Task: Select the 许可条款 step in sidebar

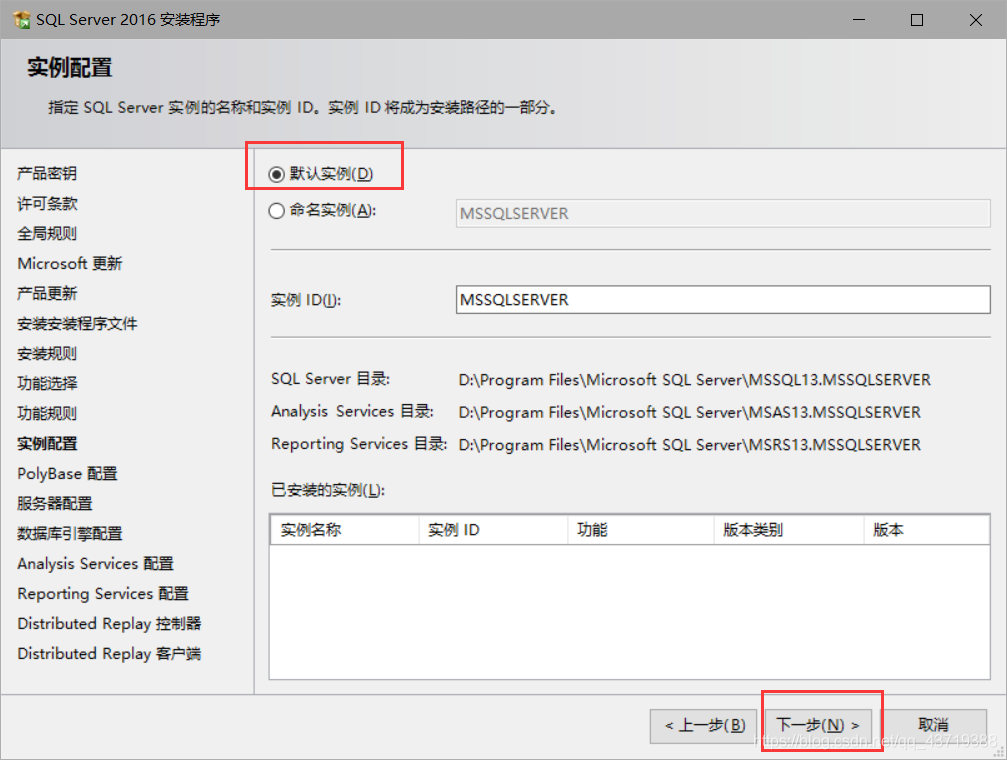Action: coord(47,204)
